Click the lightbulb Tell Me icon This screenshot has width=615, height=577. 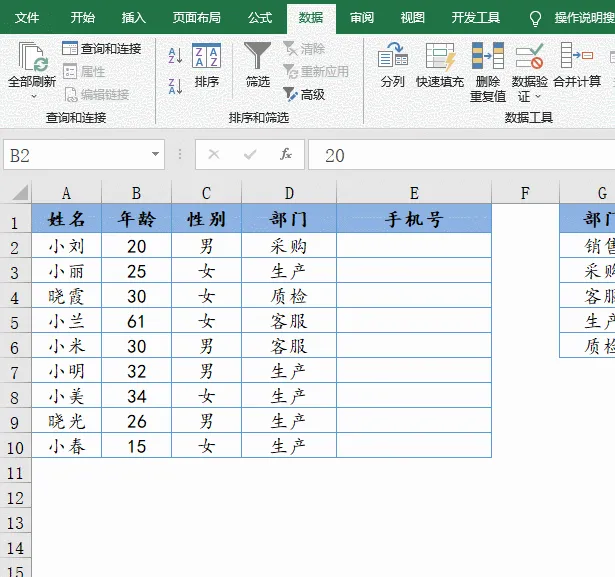click(535, 18)
